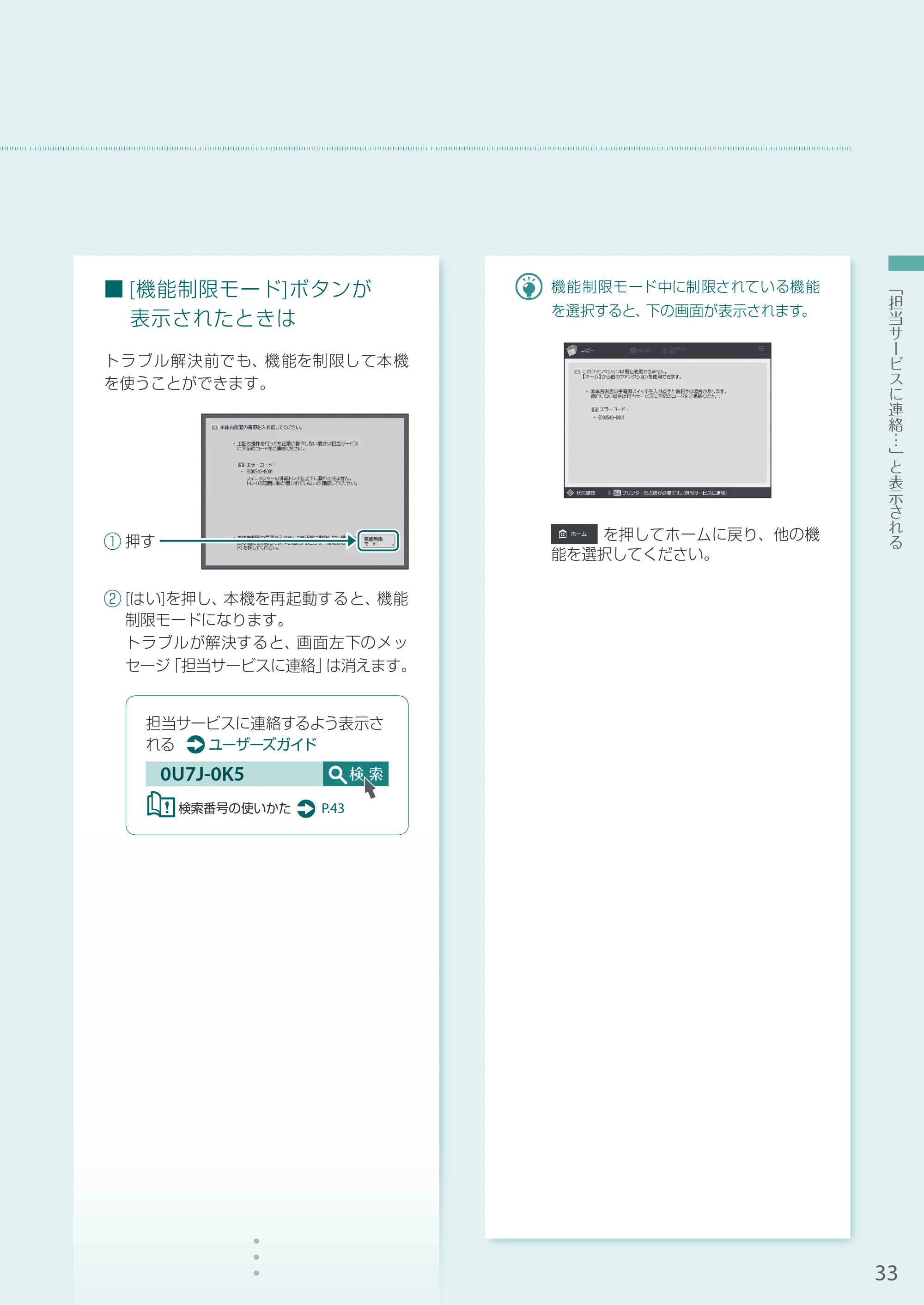Viewport: 924px width, 1305px height.
Task: Click the ホーム home button image
Action: point(573,534)
